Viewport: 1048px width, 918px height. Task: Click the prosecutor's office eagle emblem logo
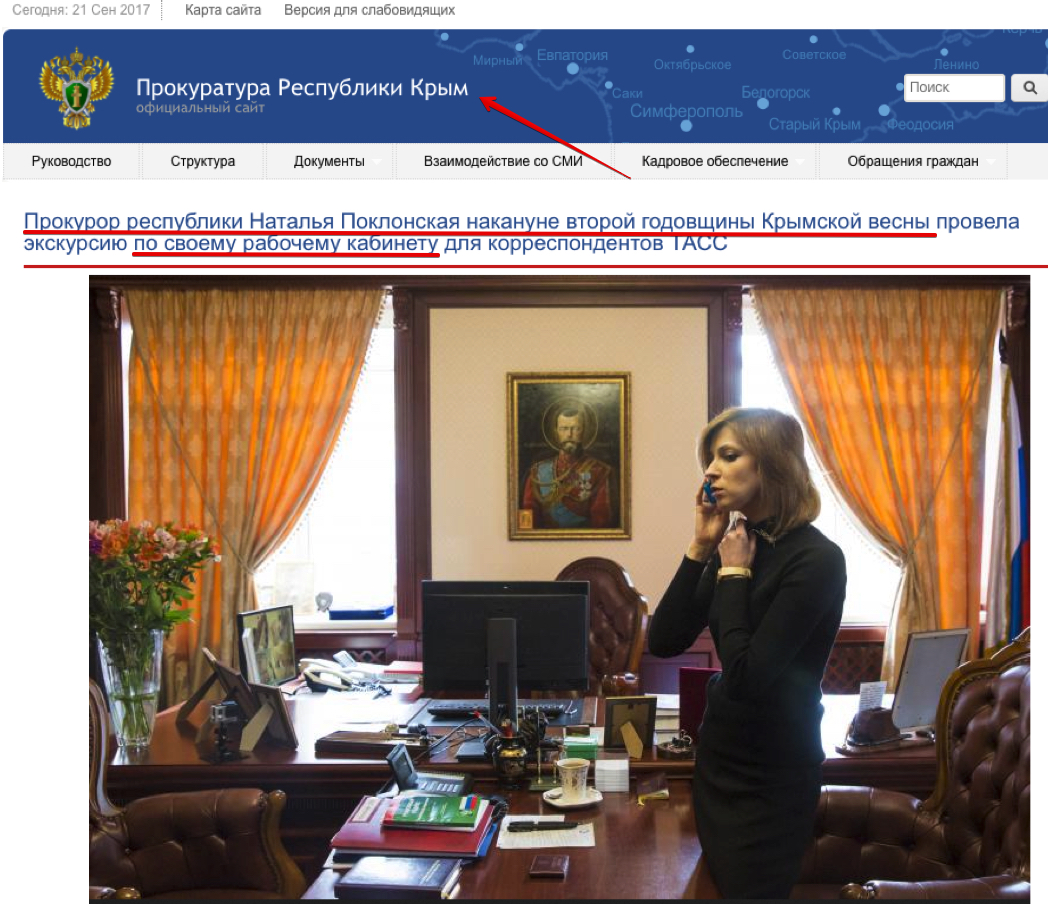pyautogui.click(x=76, y=88)
